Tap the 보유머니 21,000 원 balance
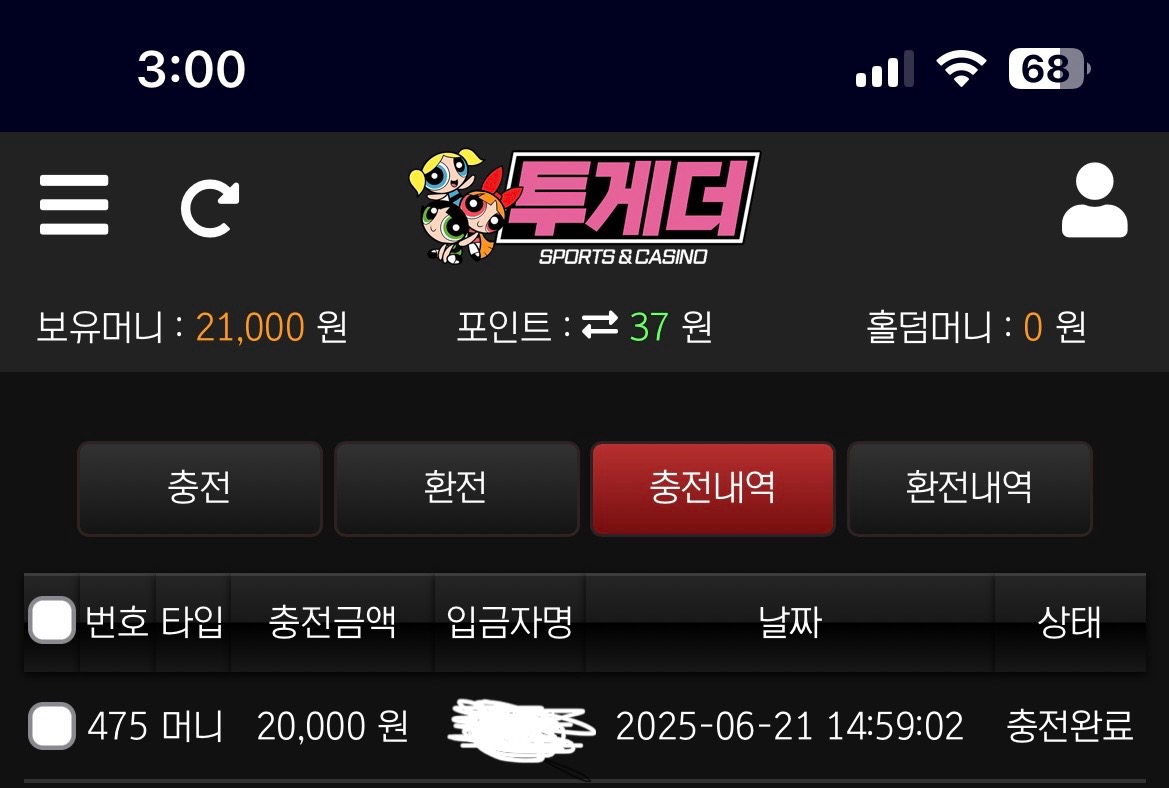Screen dimensions: 1169x788 click(x=192, y=327)
